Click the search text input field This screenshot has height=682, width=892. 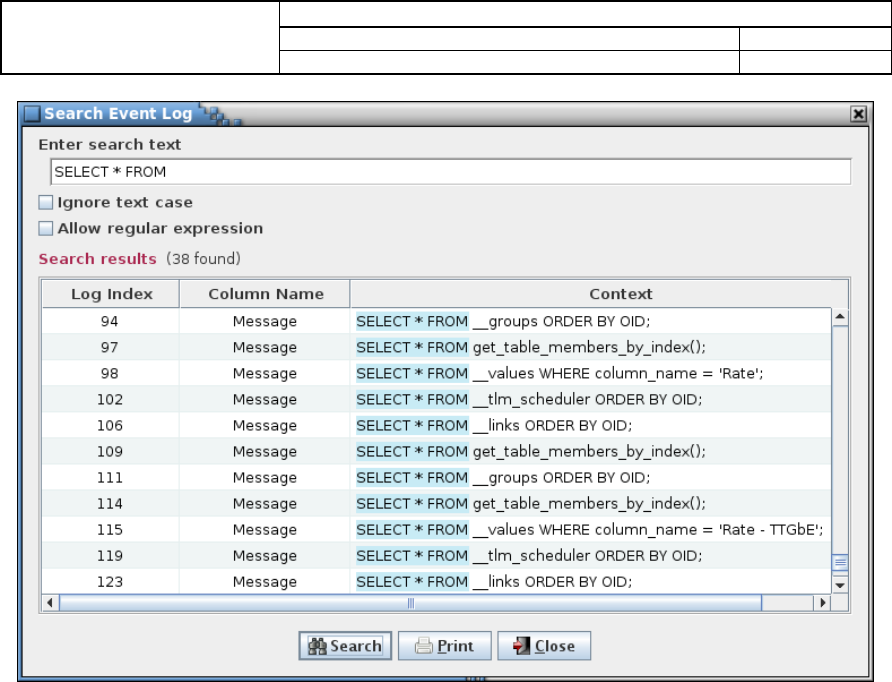tap(451, 172)
